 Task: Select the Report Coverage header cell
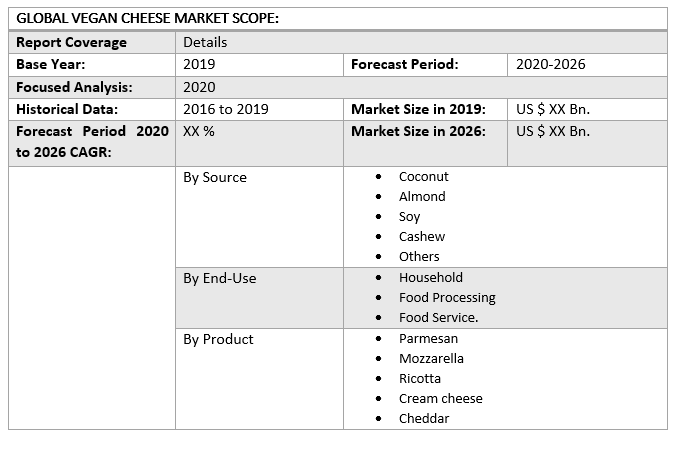pos(72,42)
